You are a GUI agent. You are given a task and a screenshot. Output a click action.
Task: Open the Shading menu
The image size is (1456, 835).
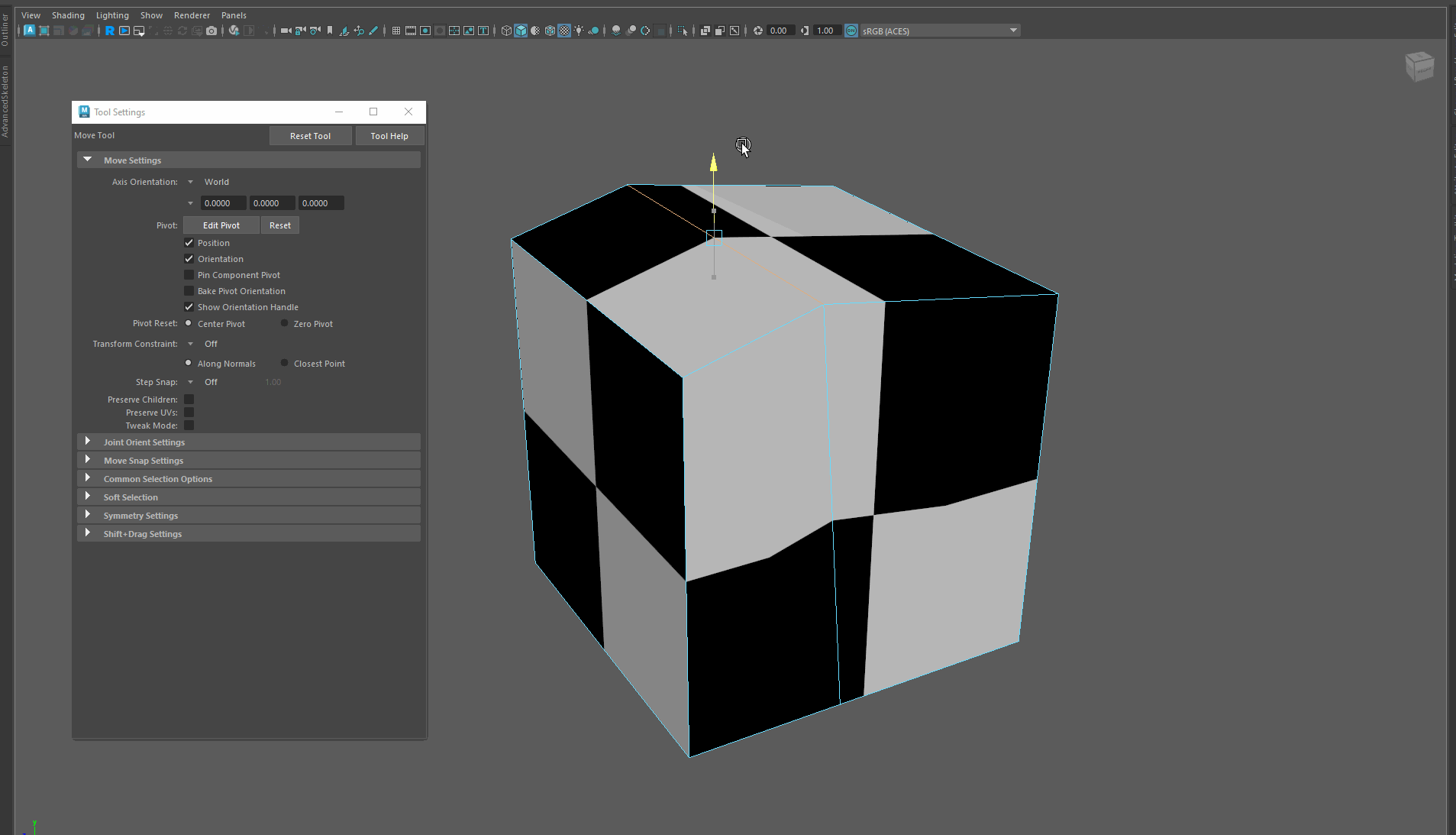[68, 15]
